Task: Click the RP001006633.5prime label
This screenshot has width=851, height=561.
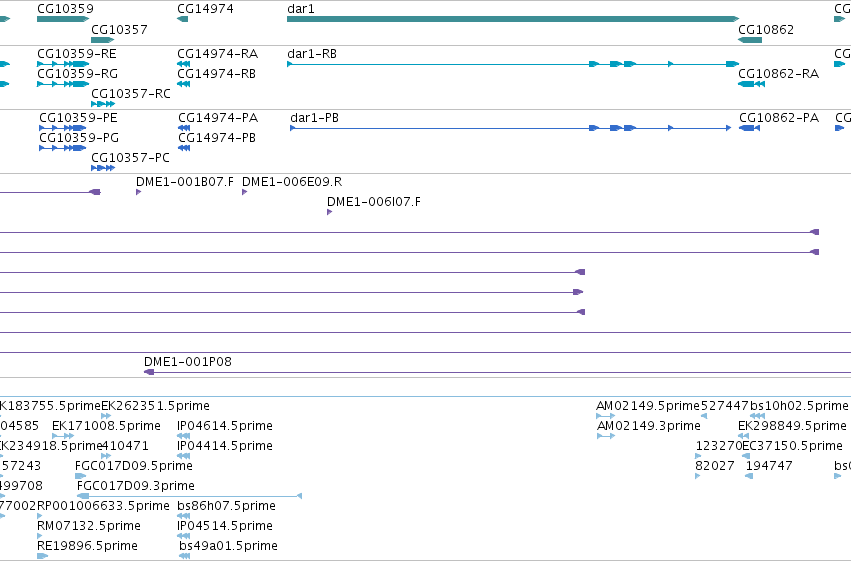Action: coord(103,506)
